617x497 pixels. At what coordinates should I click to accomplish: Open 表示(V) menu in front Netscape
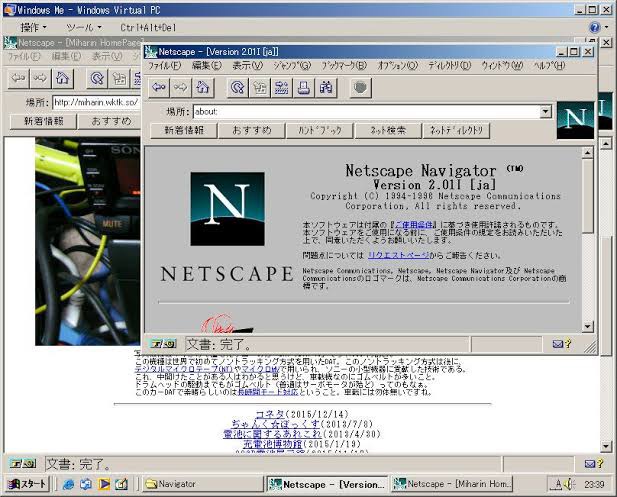247,65
